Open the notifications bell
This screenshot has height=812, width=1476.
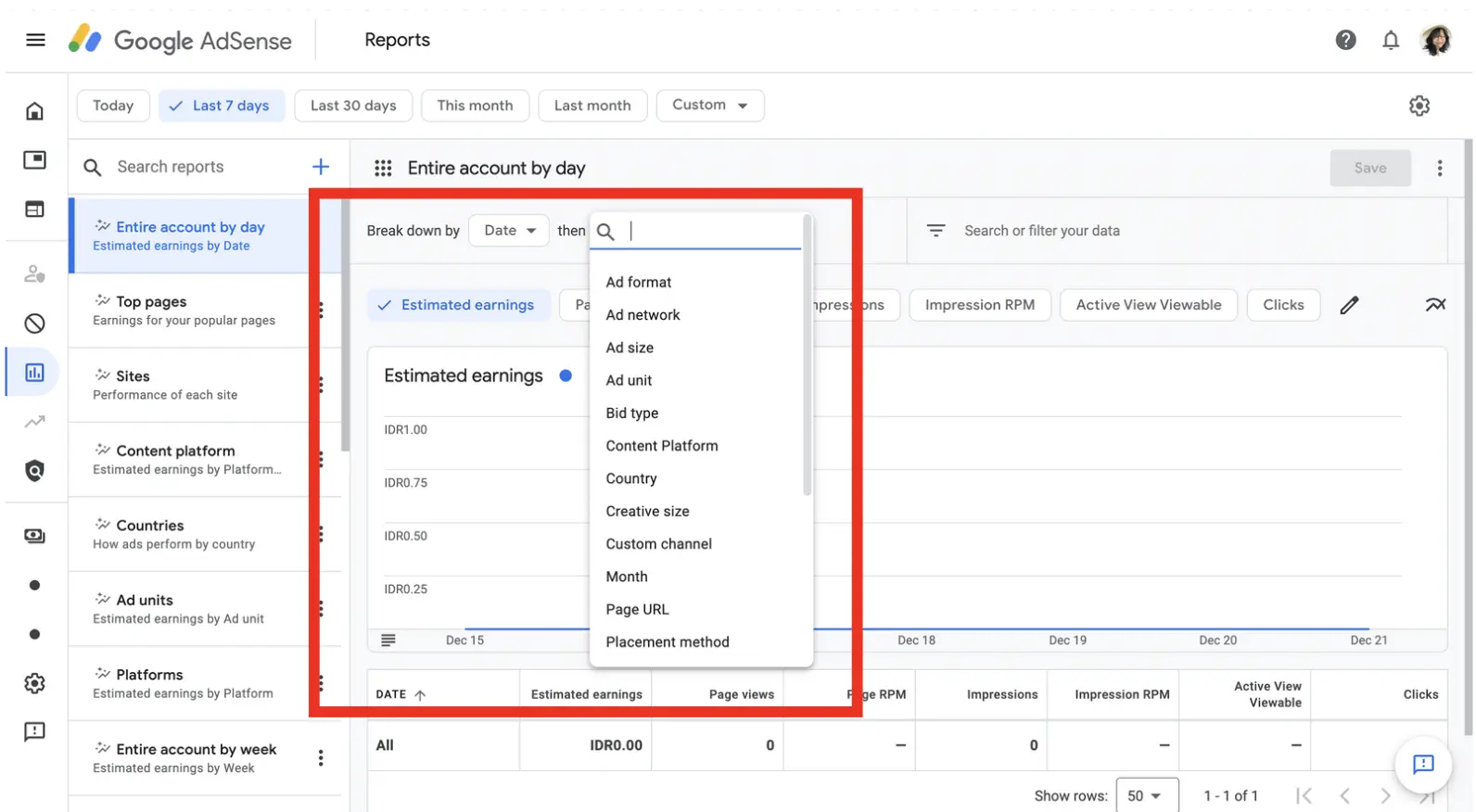click(1390, 40)
